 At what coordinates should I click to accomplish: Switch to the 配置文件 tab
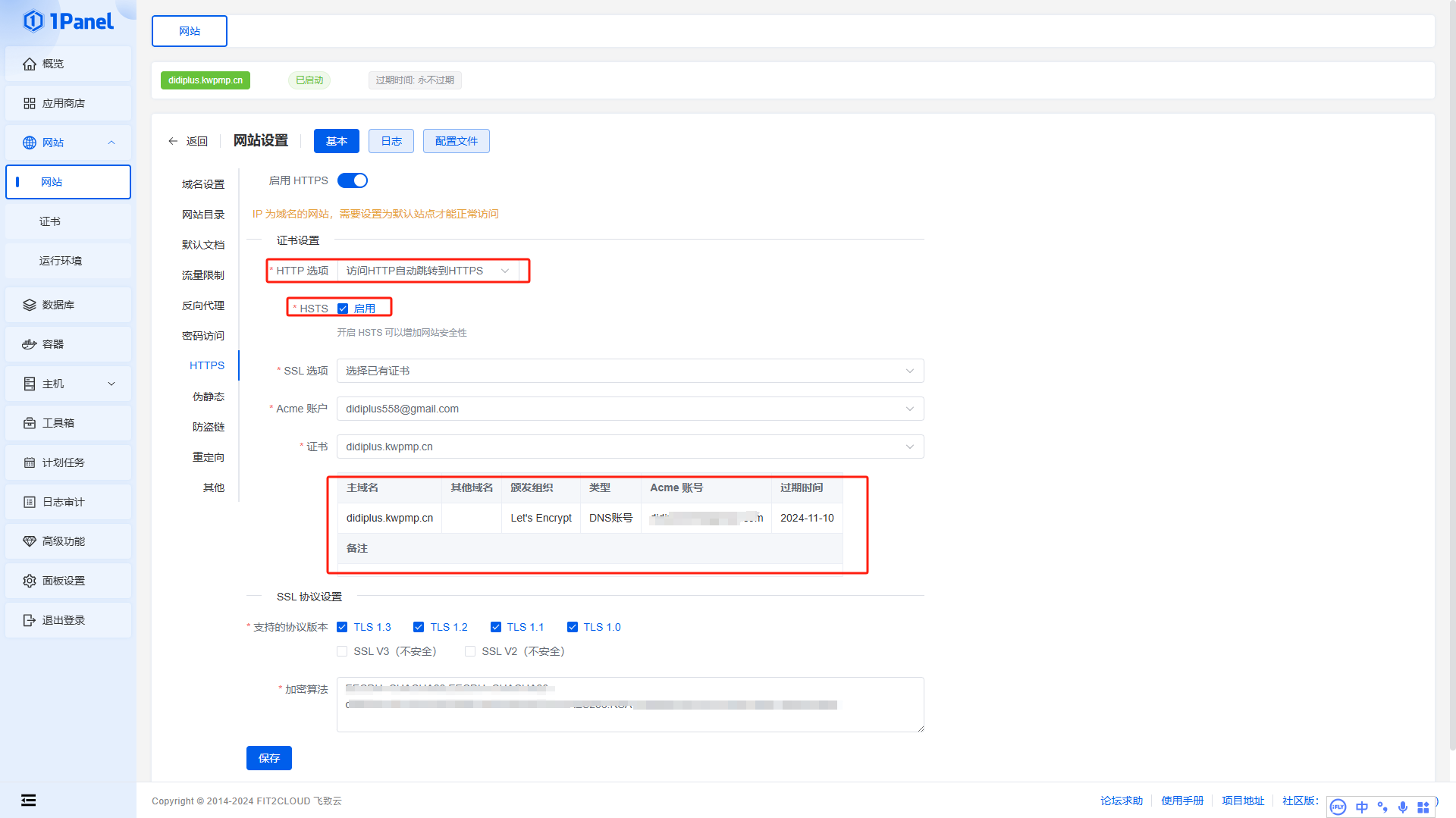tap(457, 141)
